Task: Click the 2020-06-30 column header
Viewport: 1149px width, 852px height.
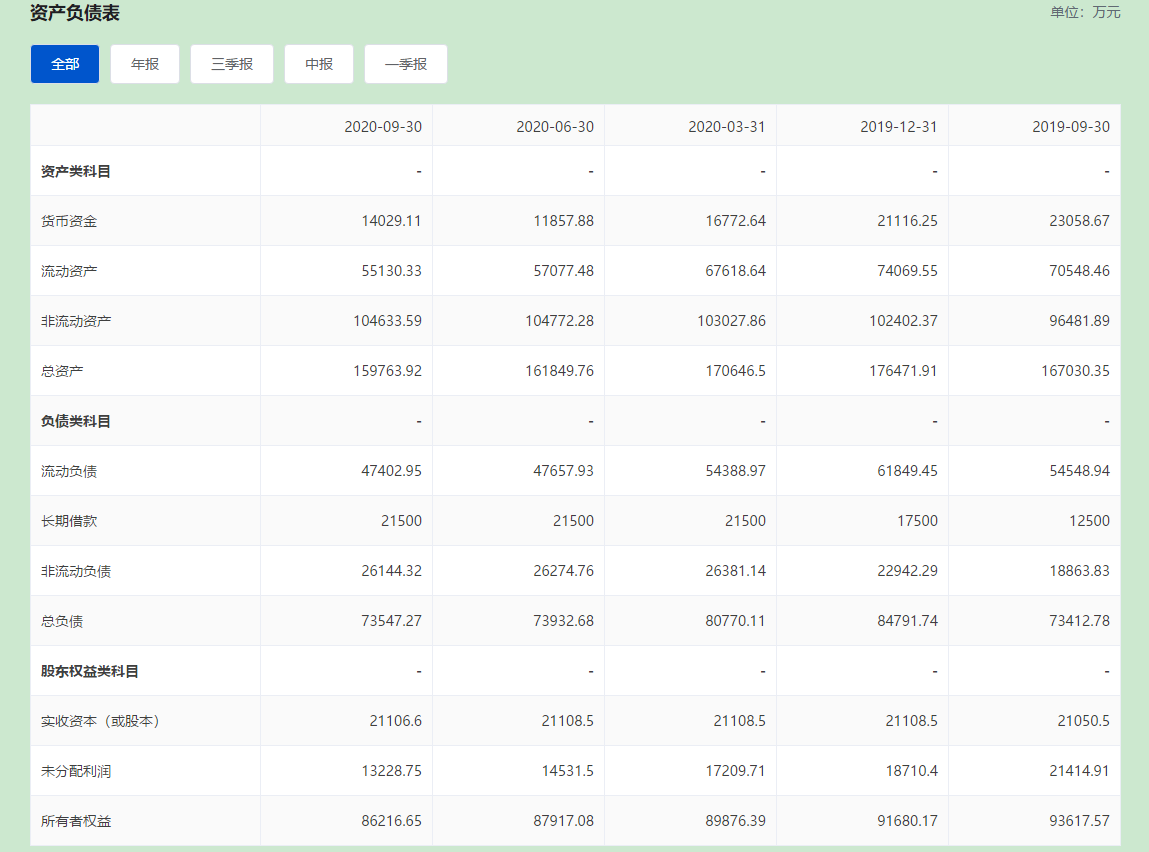Action: point(554,127)
